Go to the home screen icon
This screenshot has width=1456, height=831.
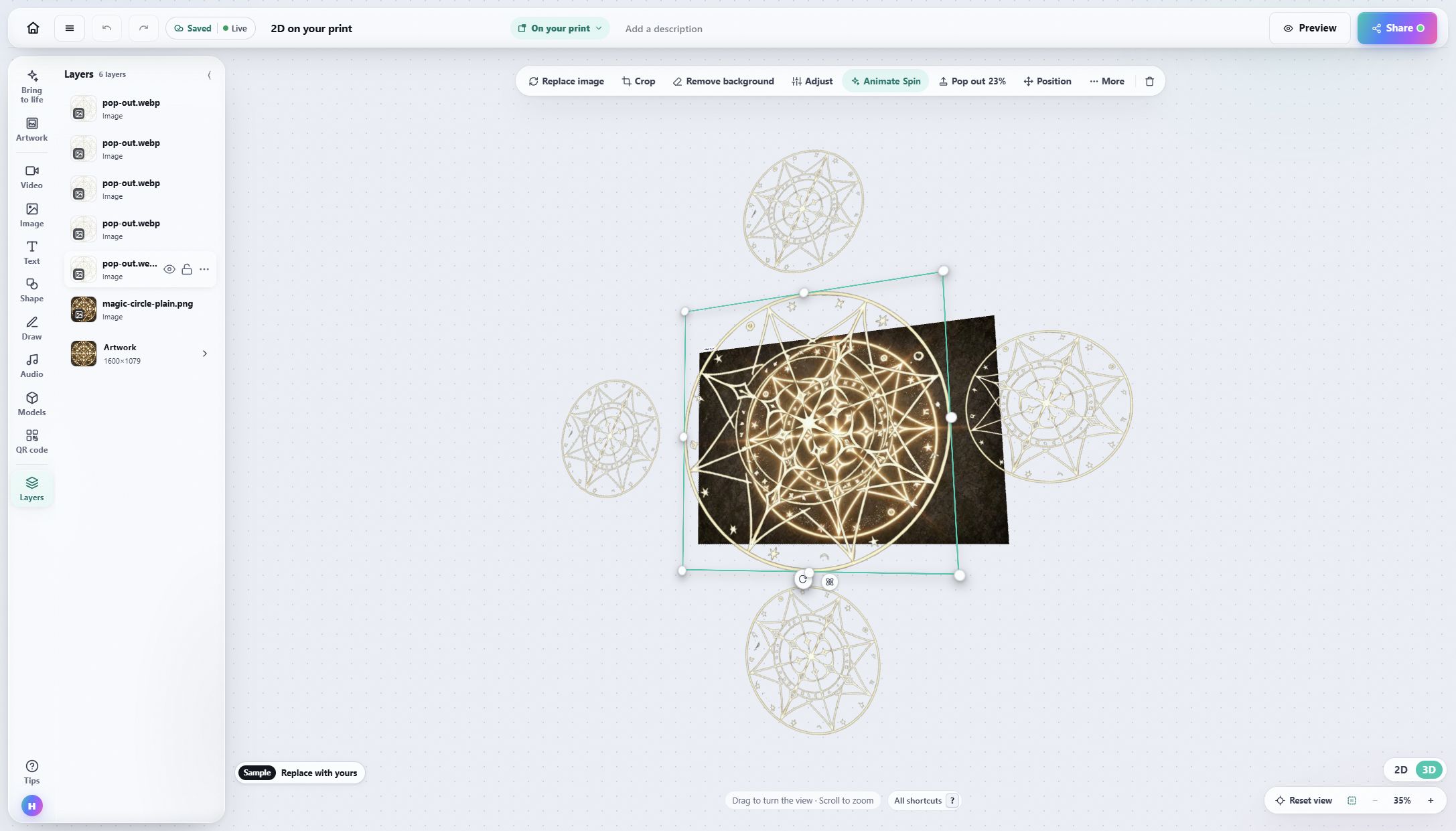click(x=33, y=28)
